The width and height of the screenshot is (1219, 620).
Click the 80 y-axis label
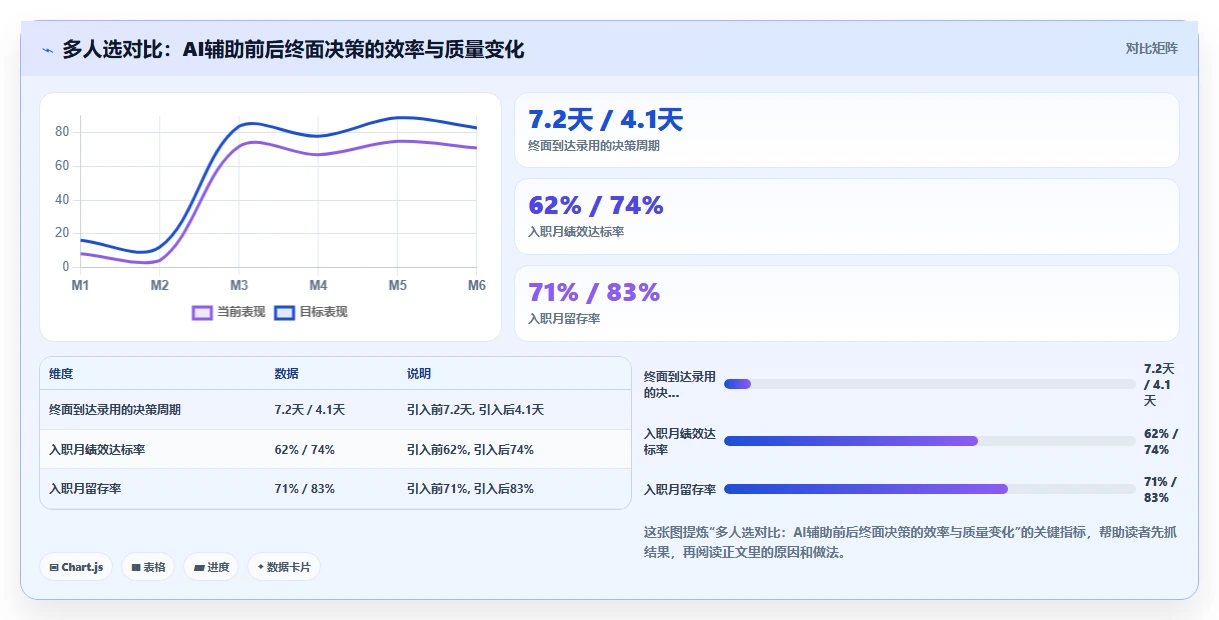coord(62,132)
